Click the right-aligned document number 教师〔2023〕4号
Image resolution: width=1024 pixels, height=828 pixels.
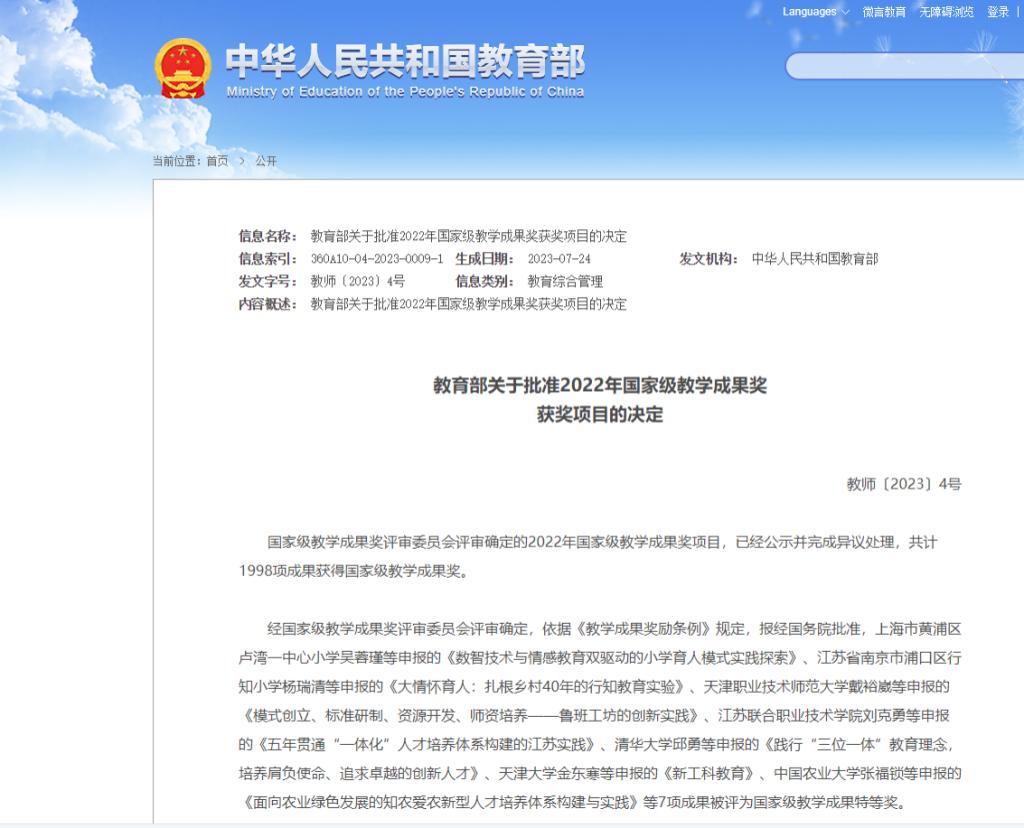coord(904,484)
